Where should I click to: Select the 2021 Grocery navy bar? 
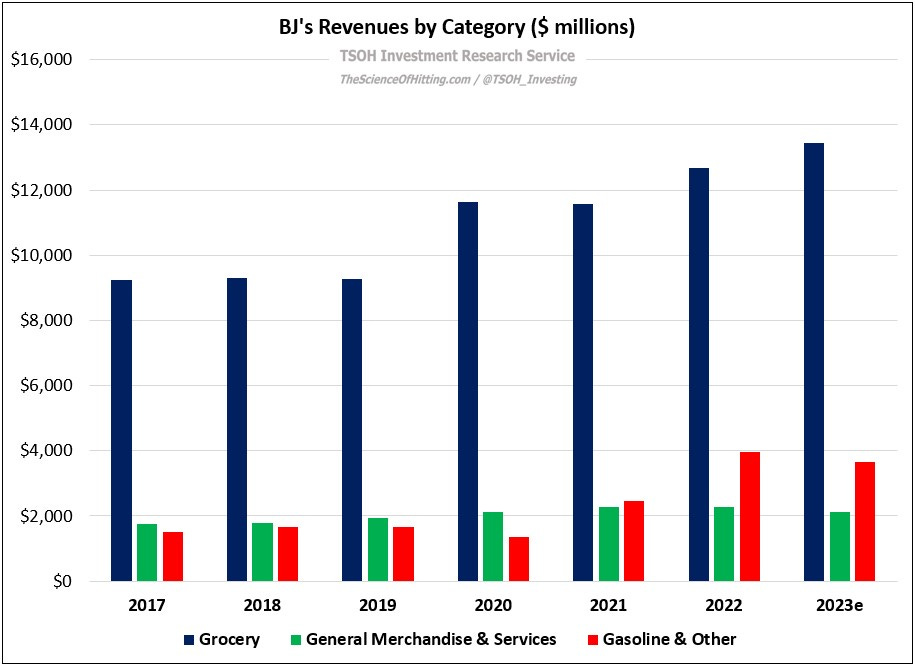tap(583, 393)
